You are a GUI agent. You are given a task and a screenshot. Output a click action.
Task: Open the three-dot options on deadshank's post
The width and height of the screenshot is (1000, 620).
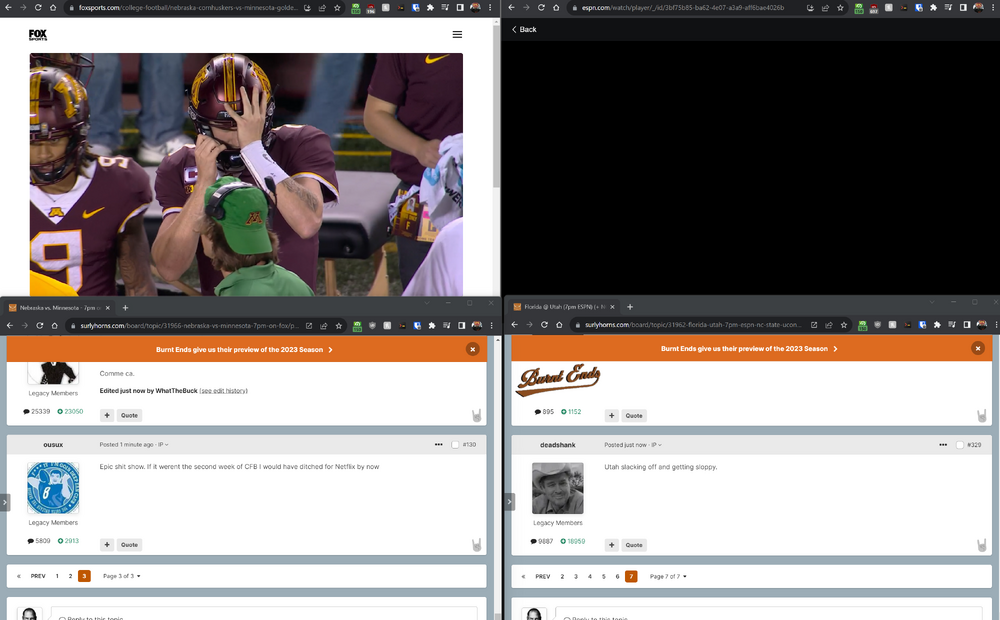pos(943,444)
